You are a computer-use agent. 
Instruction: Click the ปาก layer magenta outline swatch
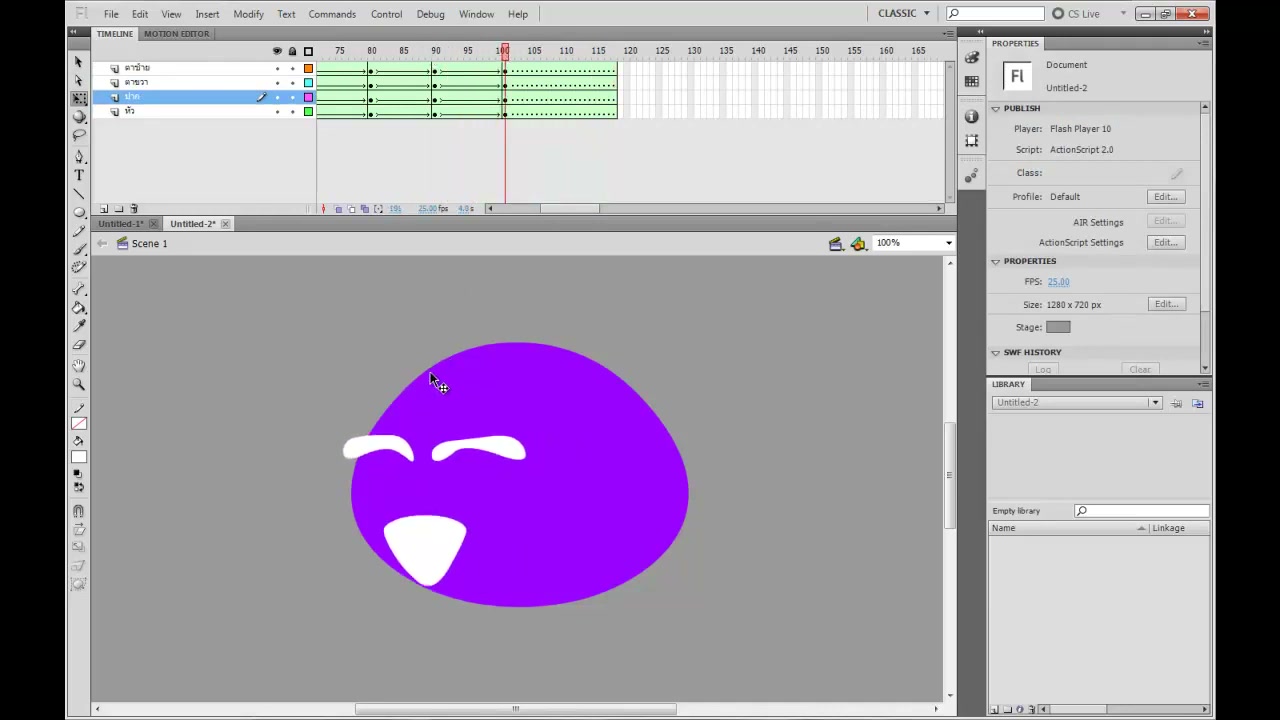pos(308,97)
